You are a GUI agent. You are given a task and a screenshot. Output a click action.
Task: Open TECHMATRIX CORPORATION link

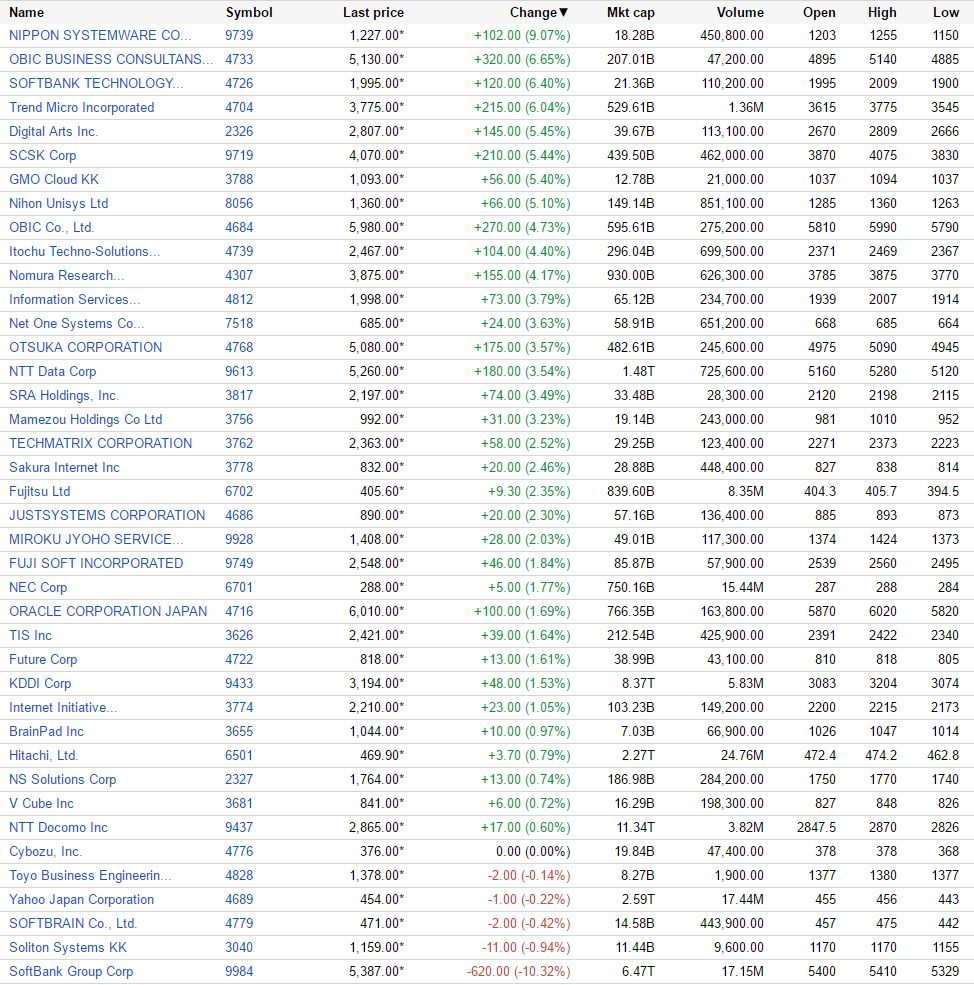(101, 444)
